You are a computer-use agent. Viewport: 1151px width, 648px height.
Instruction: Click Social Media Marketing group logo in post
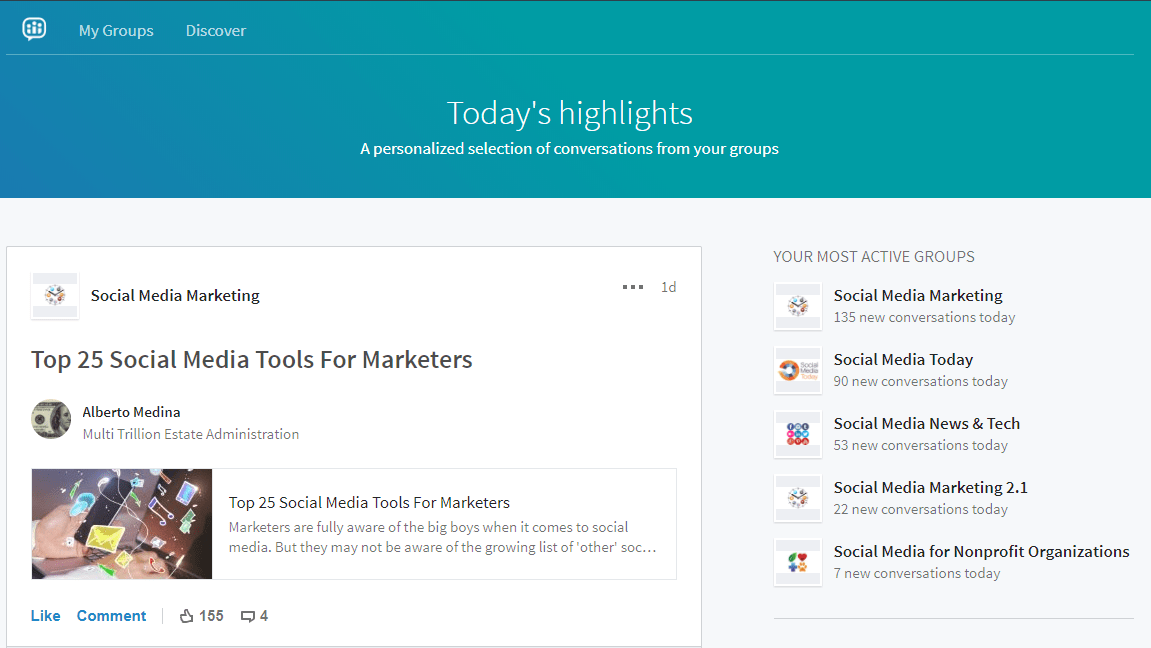tap(55, 296)
